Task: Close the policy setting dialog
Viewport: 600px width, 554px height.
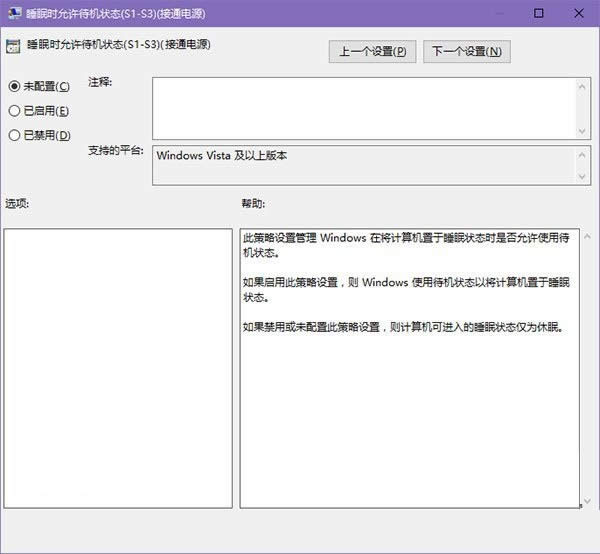Action: pos(586,13)
